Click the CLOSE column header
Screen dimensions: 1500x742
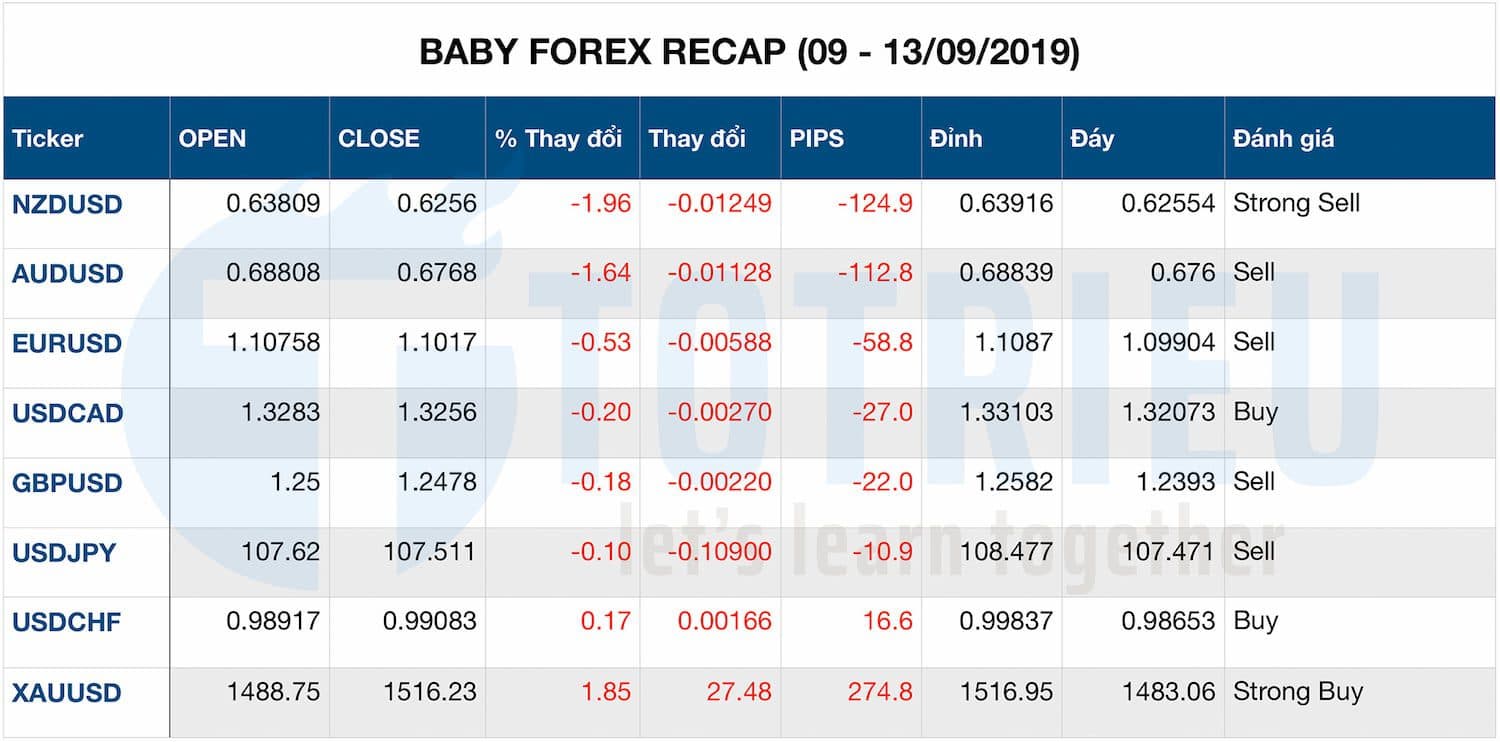point(378,139)
